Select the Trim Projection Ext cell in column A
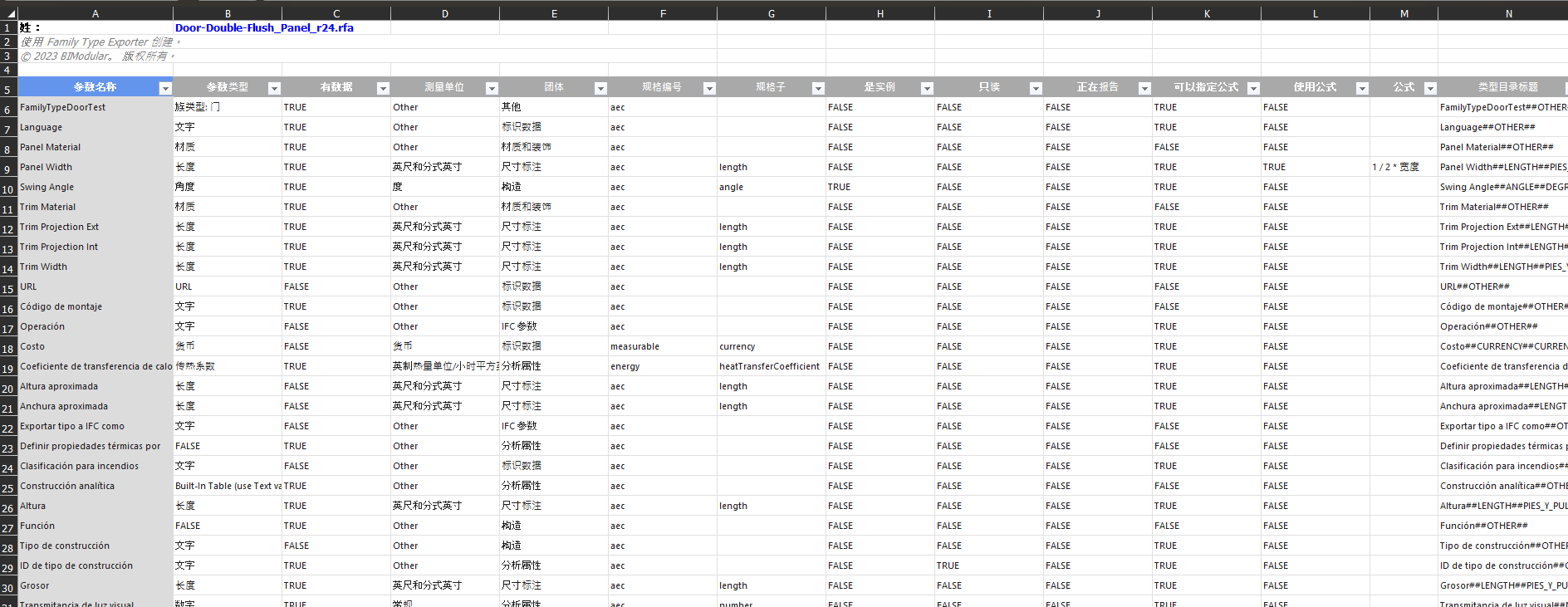 96,227
